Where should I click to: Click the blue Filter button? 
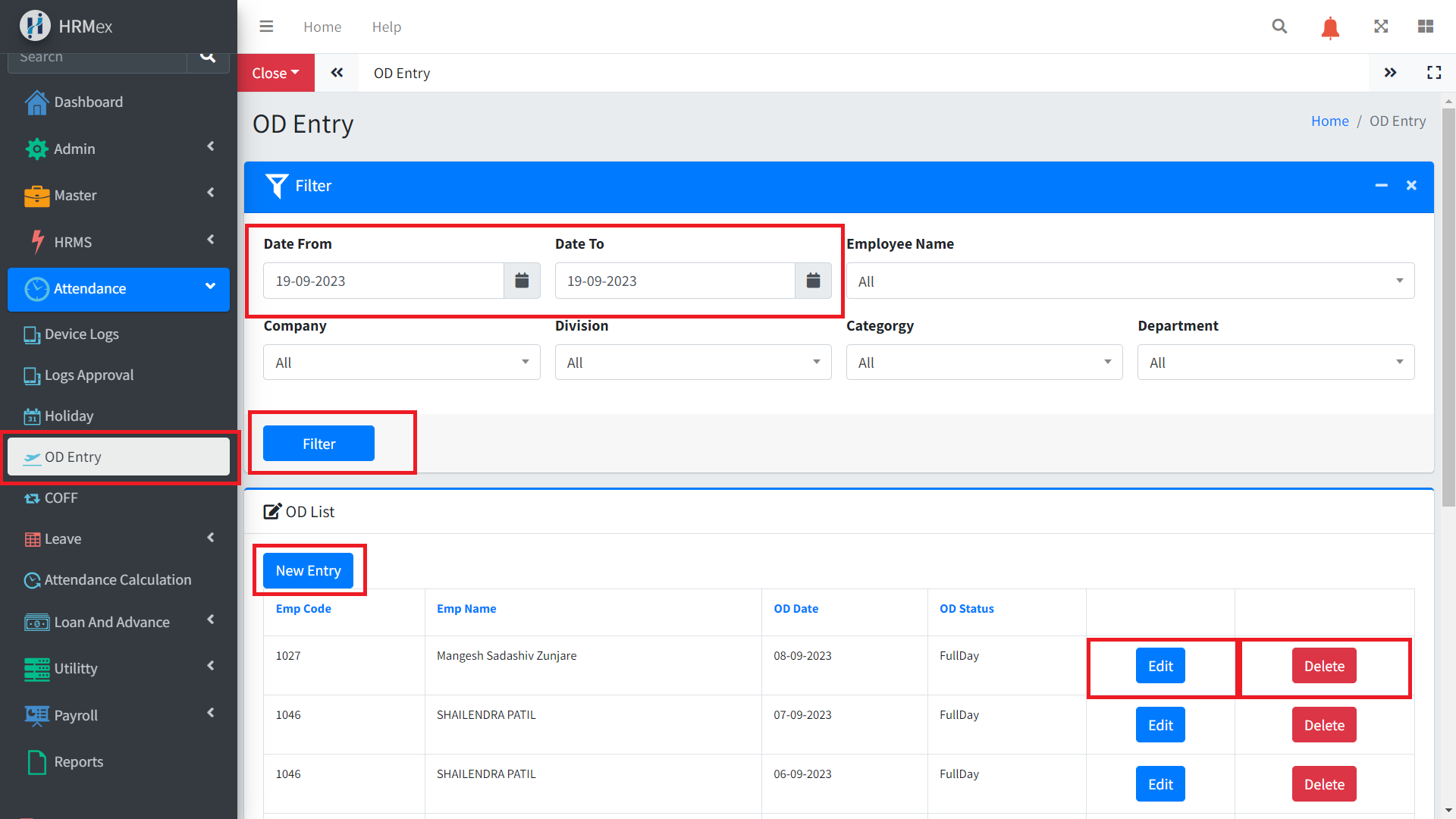(318, 444)
